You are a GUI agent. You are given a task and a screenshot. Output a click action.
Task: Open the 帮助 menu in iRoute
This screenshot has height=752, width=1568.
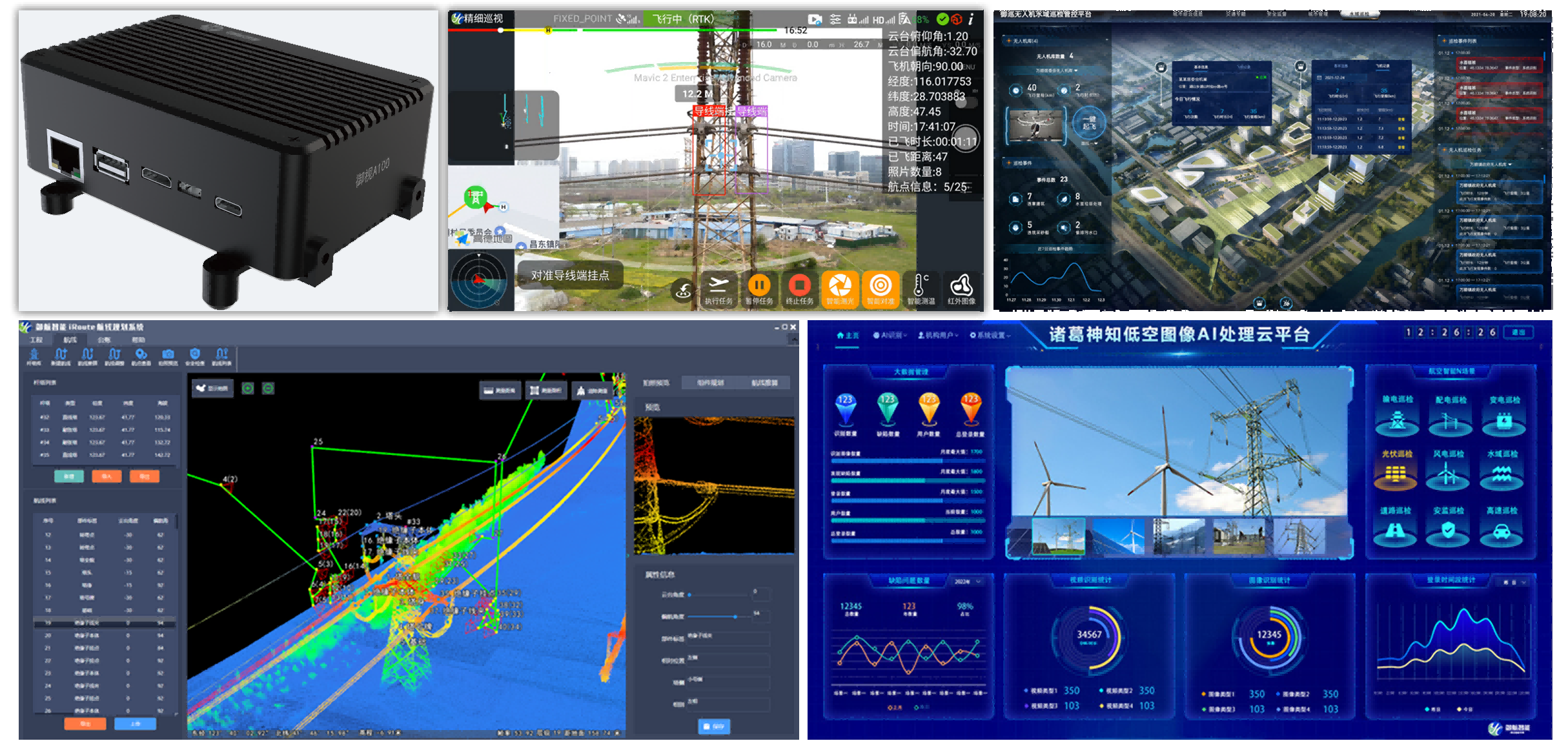[138, 340]
